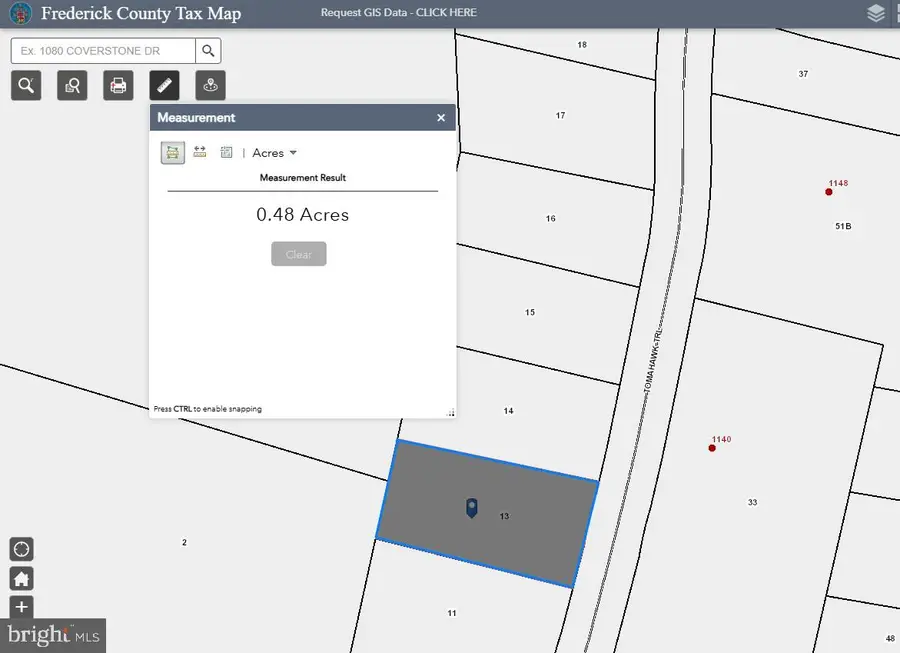Expand the search query dropdown
900x653 pixels.
click(208, 50)
